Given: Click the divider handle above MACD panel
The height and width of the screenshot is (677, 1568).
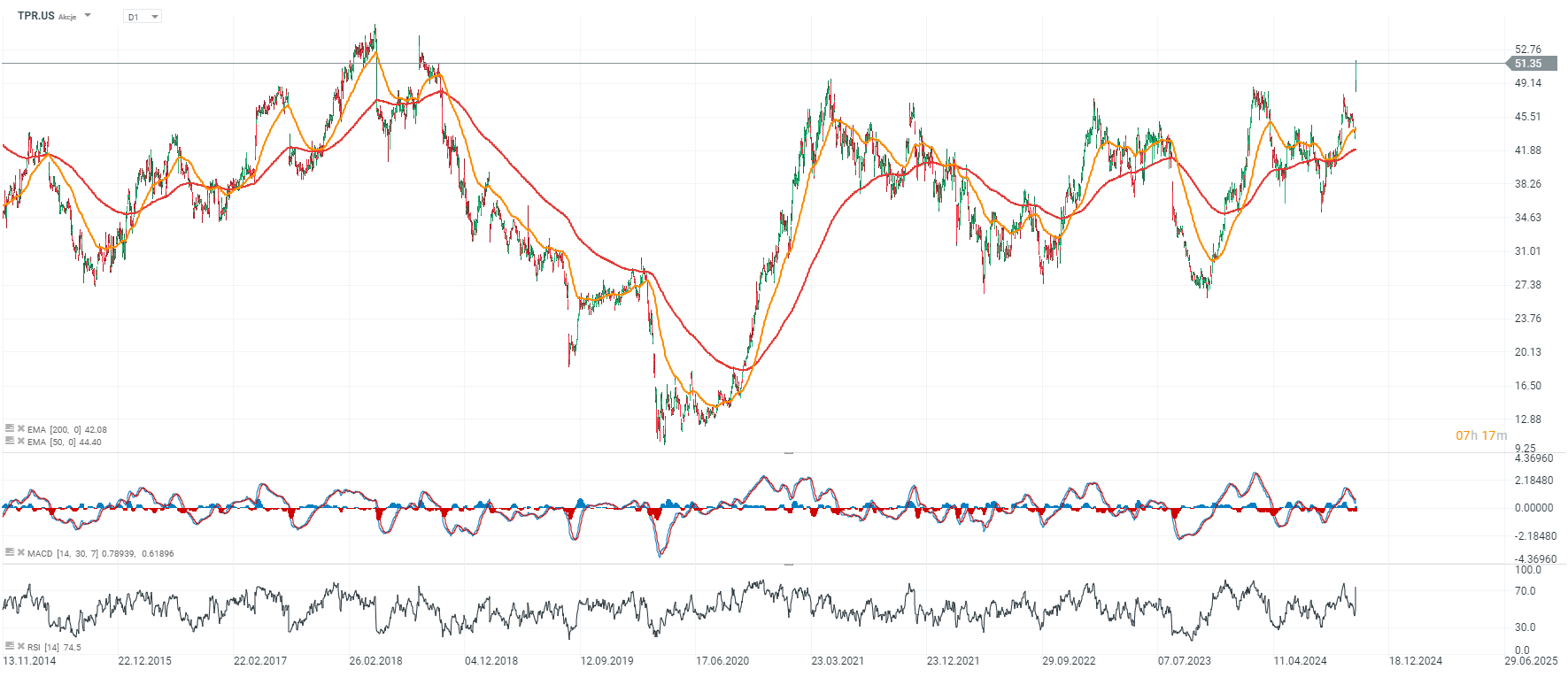Looking at the screenshot, I should pyautogui.click(x=788, y=453).
